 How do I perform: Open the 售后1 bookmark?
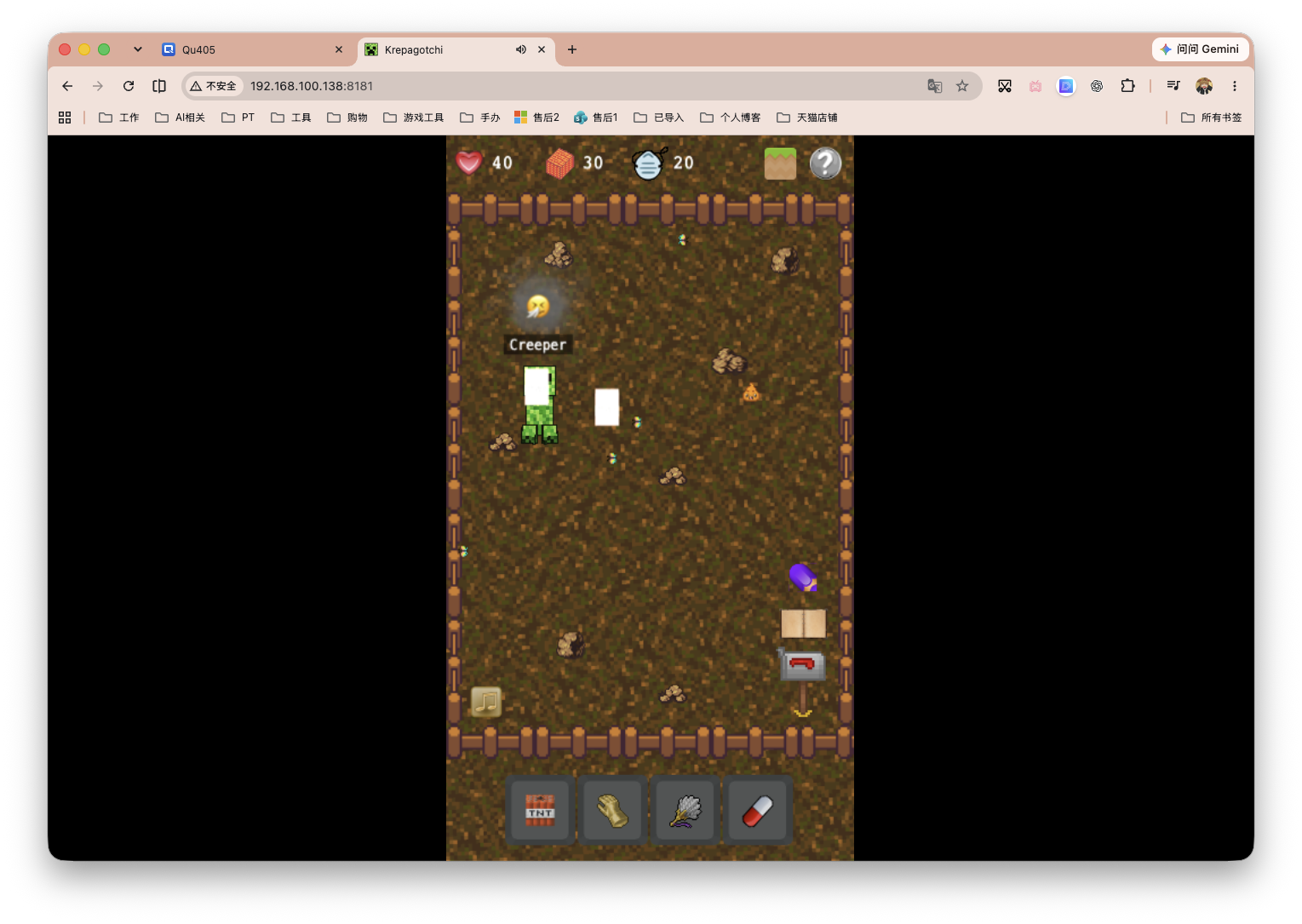tap(596, 118)
